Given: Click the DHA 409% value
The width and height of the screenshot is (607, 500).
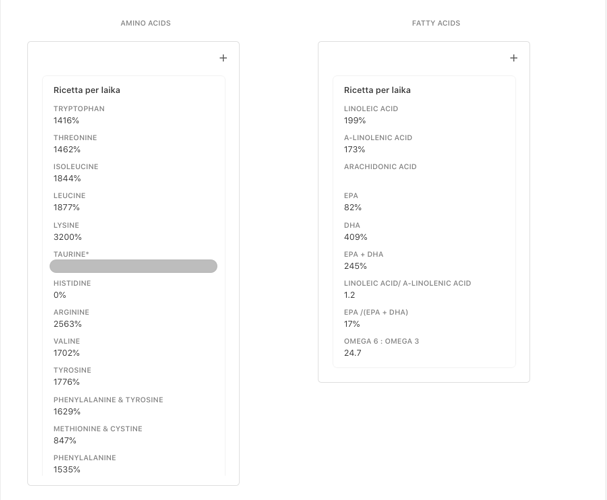Looking at the screenshot, I should tap(356, 237).
